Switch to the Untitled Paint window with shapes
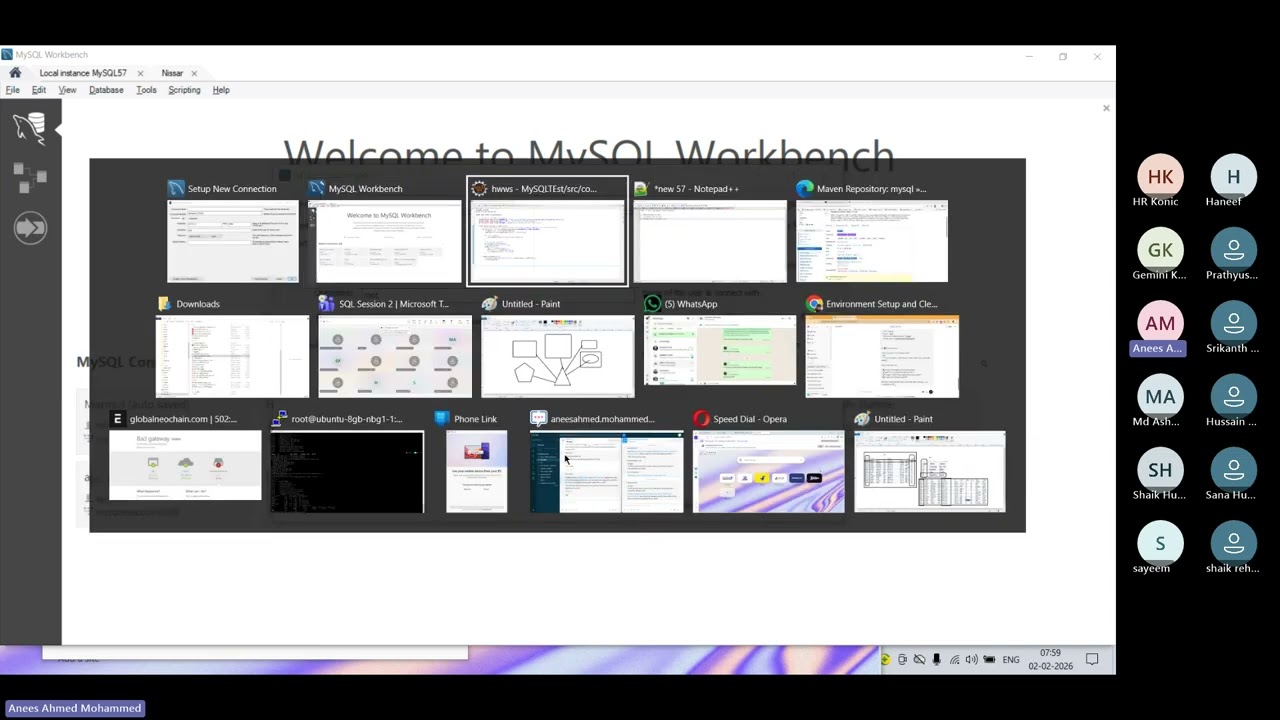 point(558,356)
